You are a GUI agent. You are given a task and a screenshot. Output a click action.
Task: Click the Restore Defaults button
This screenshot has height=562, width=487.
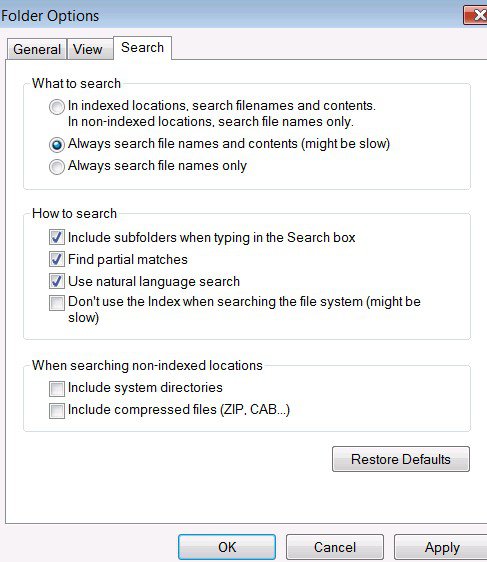(401, 459)
